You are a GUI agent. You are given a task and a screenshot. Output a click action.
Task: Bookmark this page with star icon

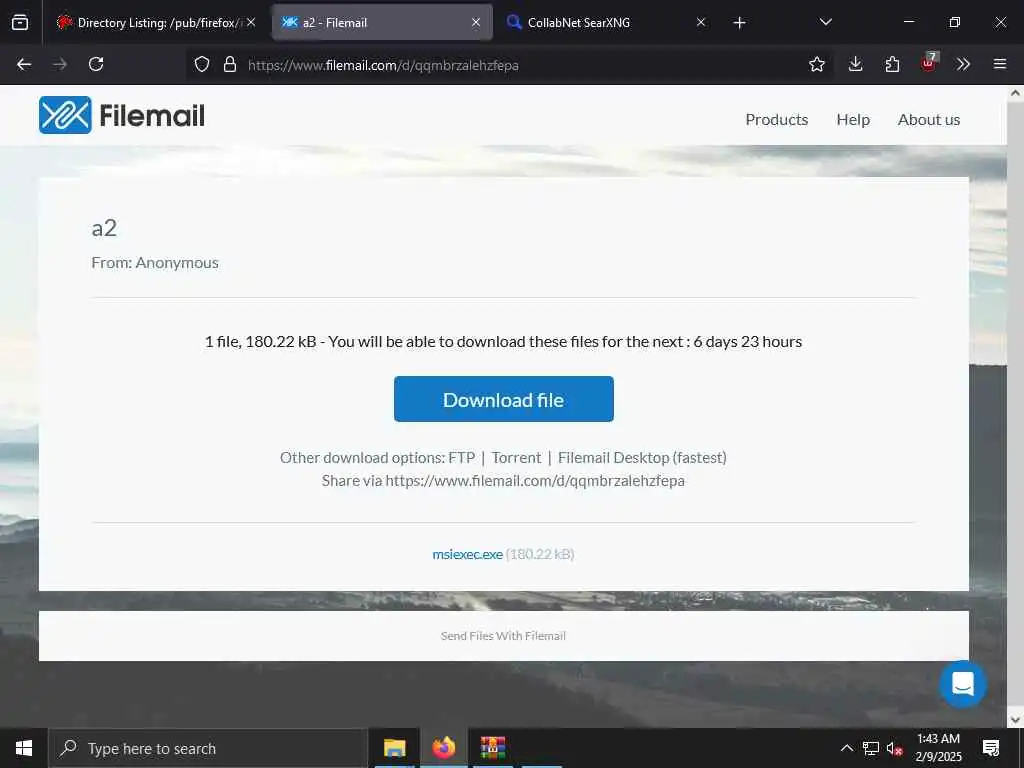(816, 64)
